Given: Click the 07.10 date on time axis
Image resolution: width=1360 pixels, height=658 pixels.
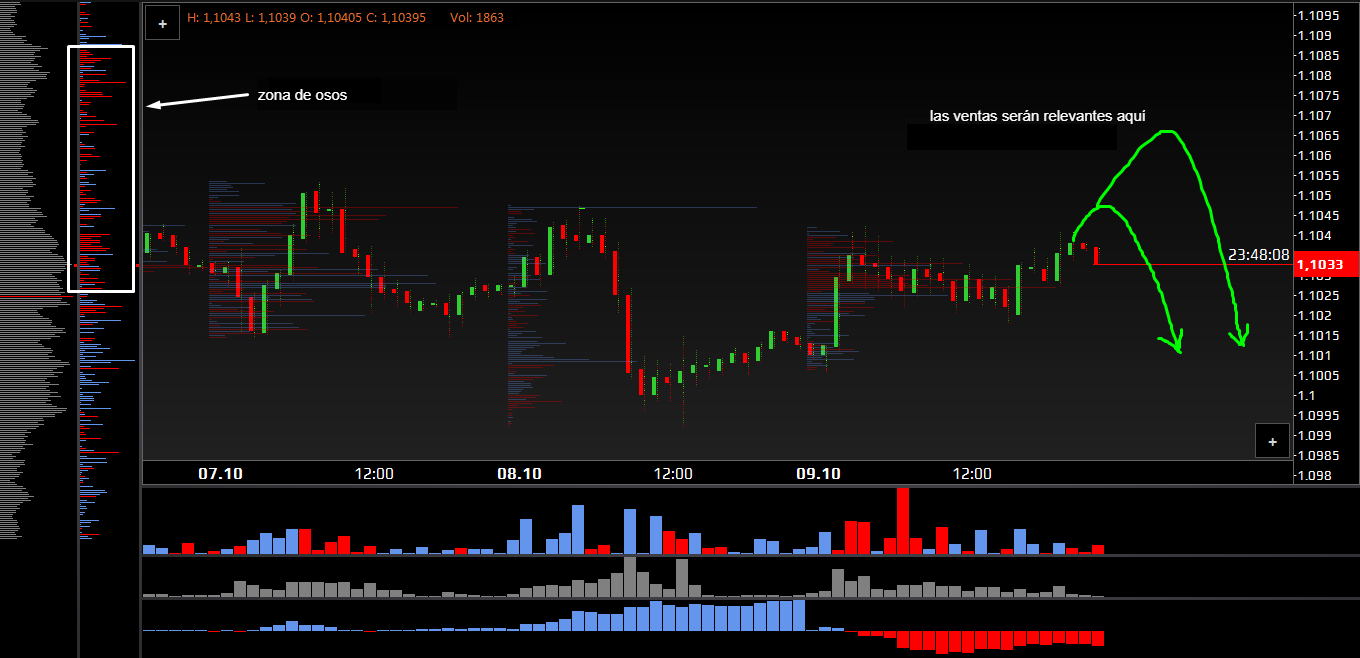Looking at the screenshot, I should point(221,473).
